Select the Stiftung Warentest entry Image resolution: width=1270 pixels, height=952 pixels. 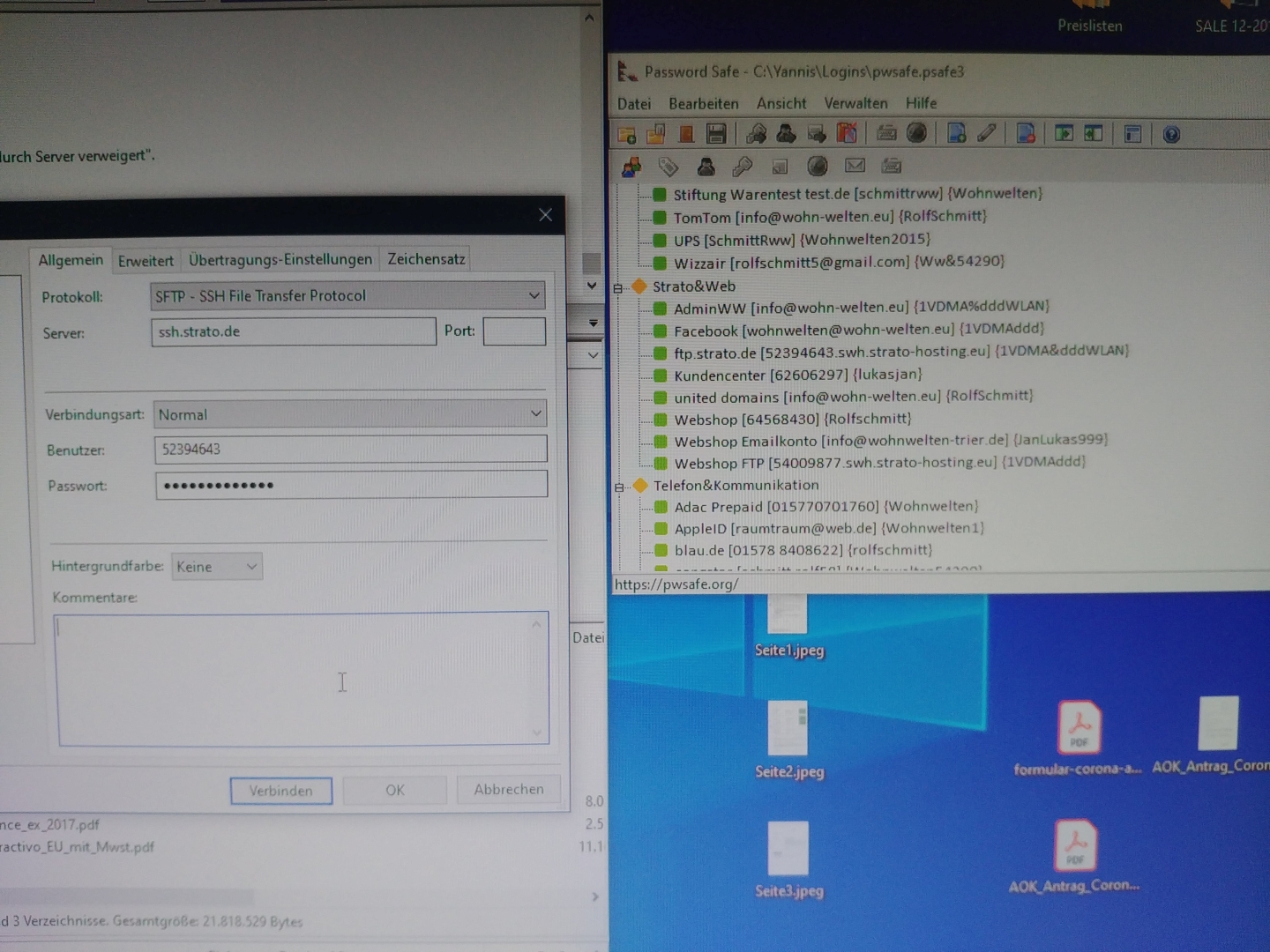click(847, 194)
